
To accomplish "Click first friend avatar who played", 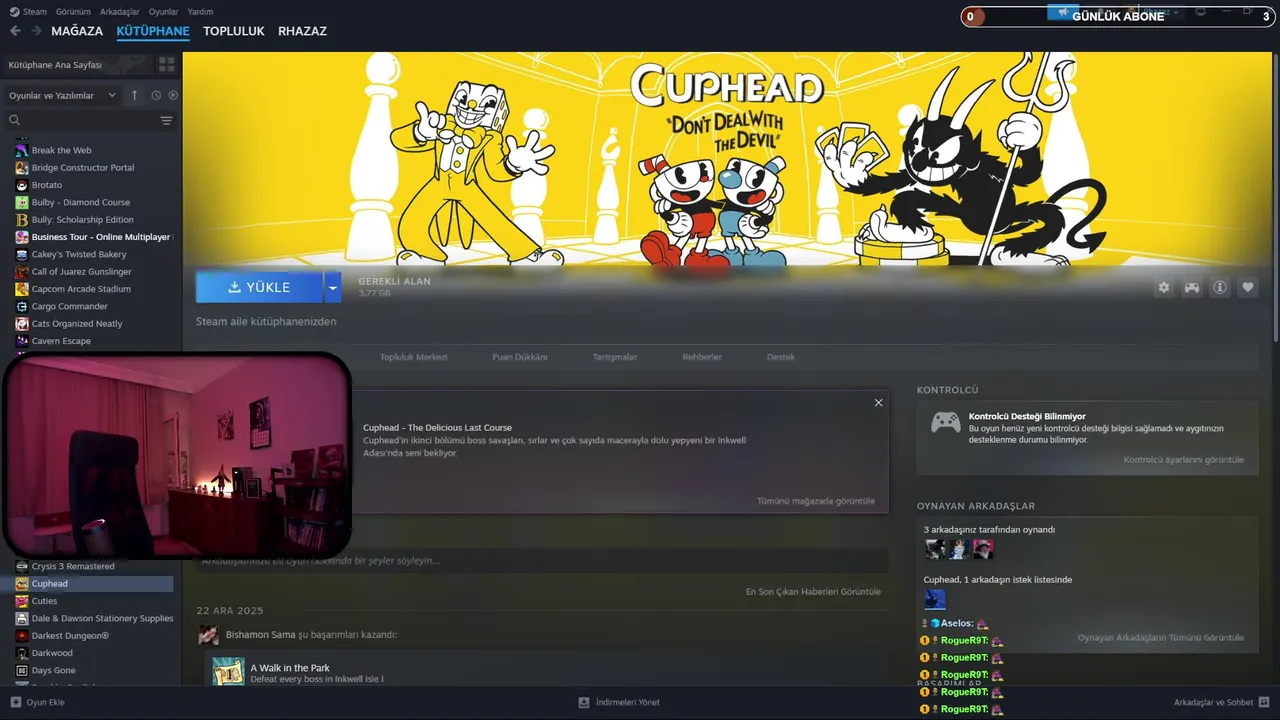I will pyautogui.click(x=935, y=549).
